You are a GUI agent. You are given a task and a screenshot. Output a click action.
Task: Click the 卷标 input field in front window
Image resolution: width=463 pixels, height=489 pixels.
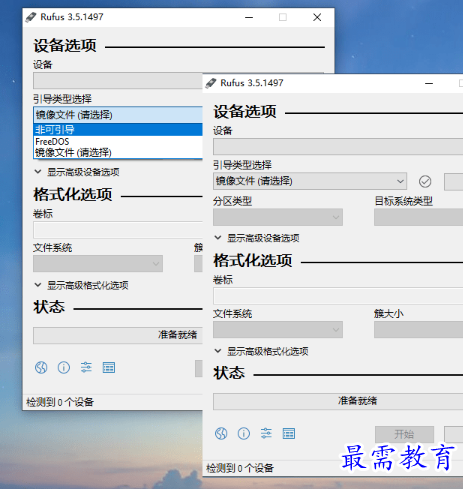(338, 296)
